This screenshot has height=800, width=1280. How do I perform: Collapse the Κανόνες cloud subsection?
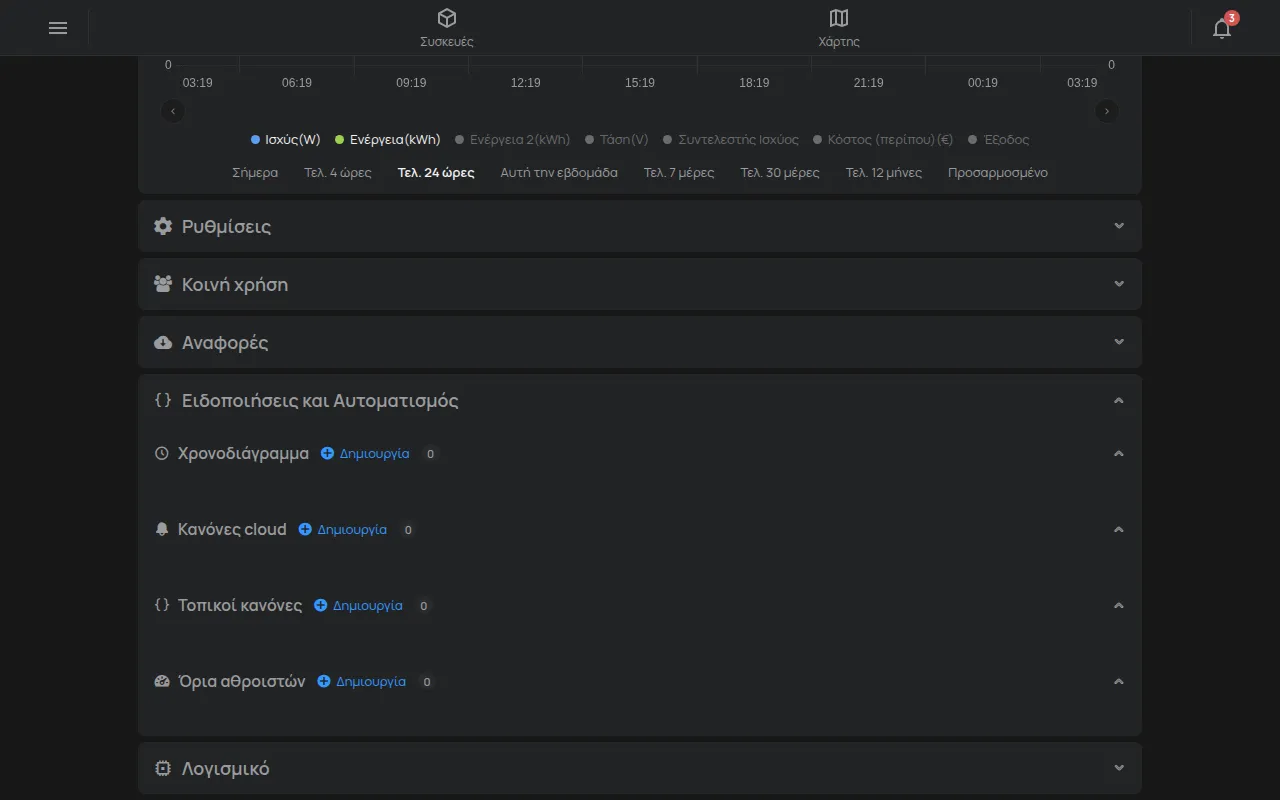(x=1119, y=529)
